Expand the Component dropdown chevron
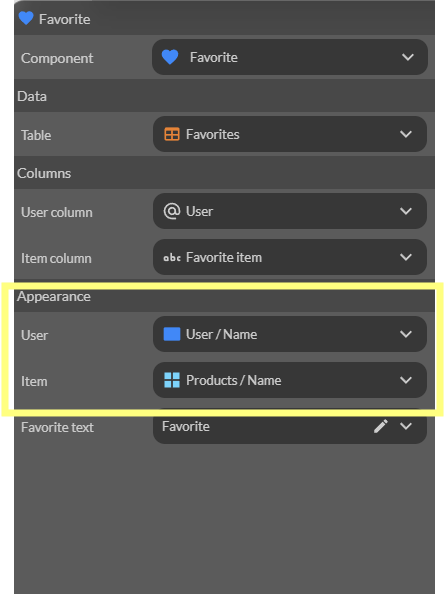Viewport: 444px width, 594px height. (x=408, y=57)
